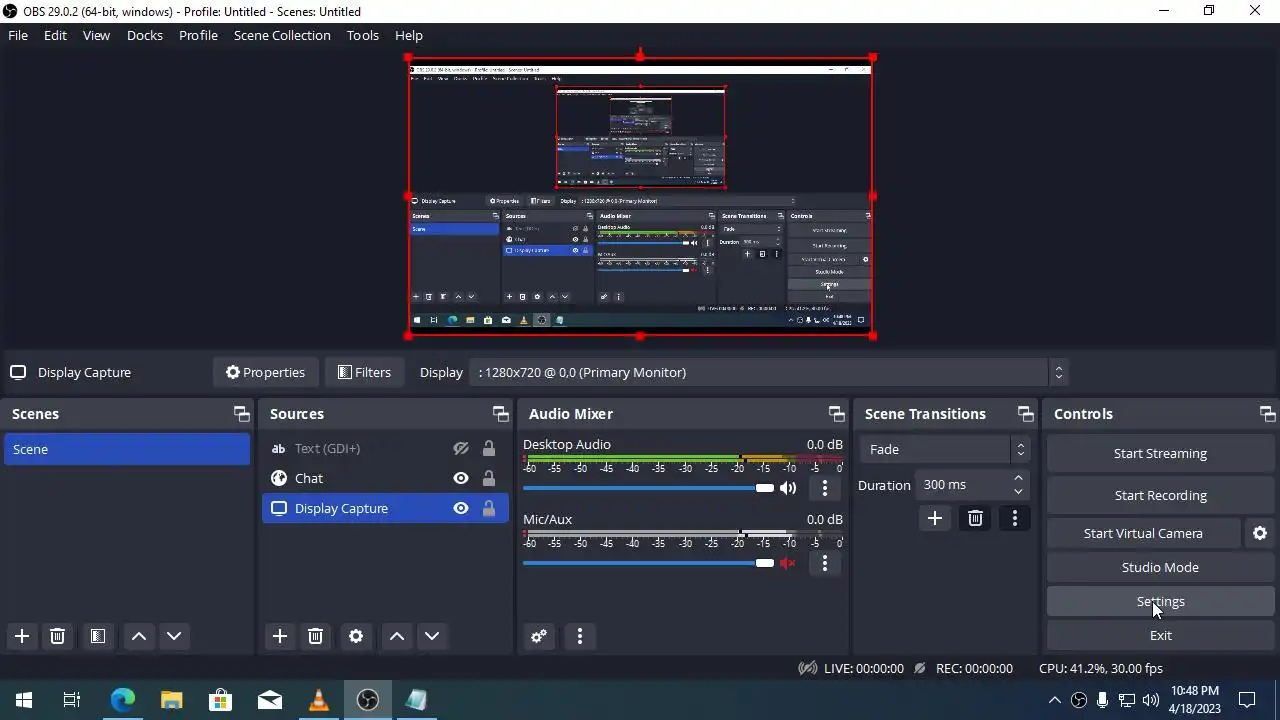Viewport: 1280px width, 720px height.
Task: Hide the Display Capture source
Action: (x=461, y=508)
